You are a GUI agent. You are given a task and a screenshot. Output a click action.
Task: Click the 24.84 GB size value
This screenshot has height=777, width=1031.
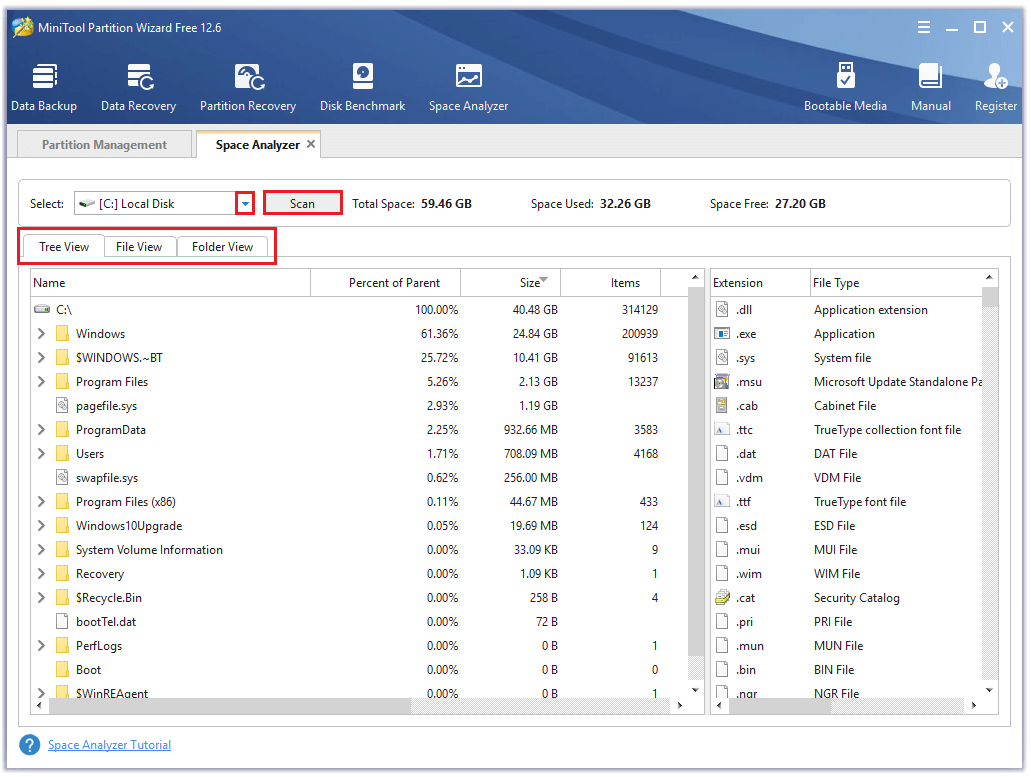click(535, 334)
